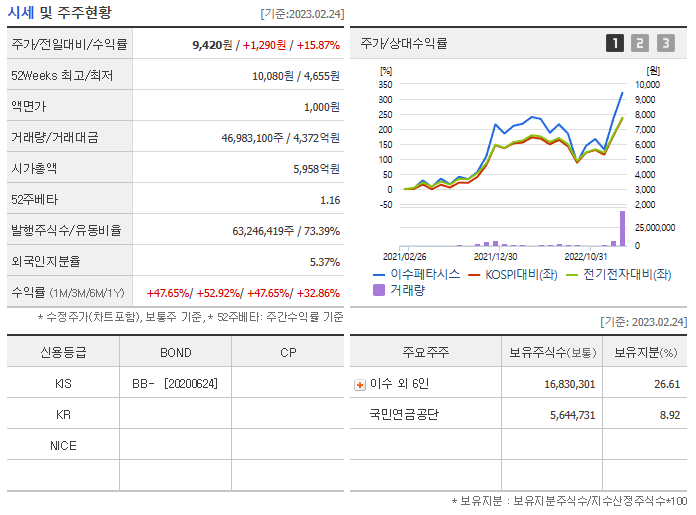696x515 pixels.
Task: Select the 보유지분(%) column header
Action: tap(645, 353)
